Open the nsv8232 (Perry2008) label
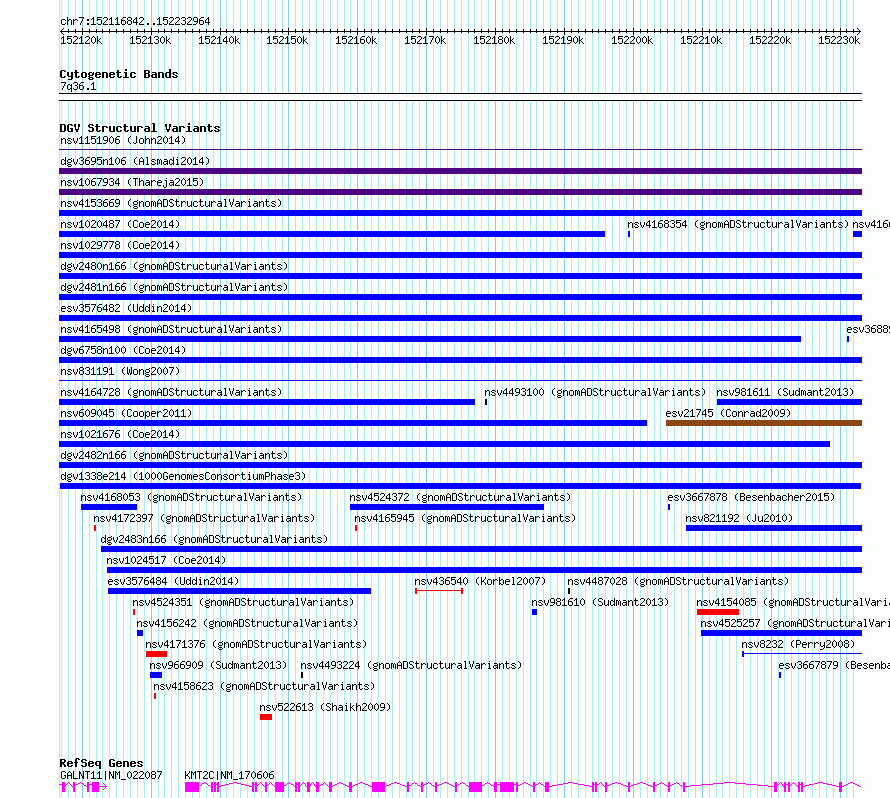 798,644
